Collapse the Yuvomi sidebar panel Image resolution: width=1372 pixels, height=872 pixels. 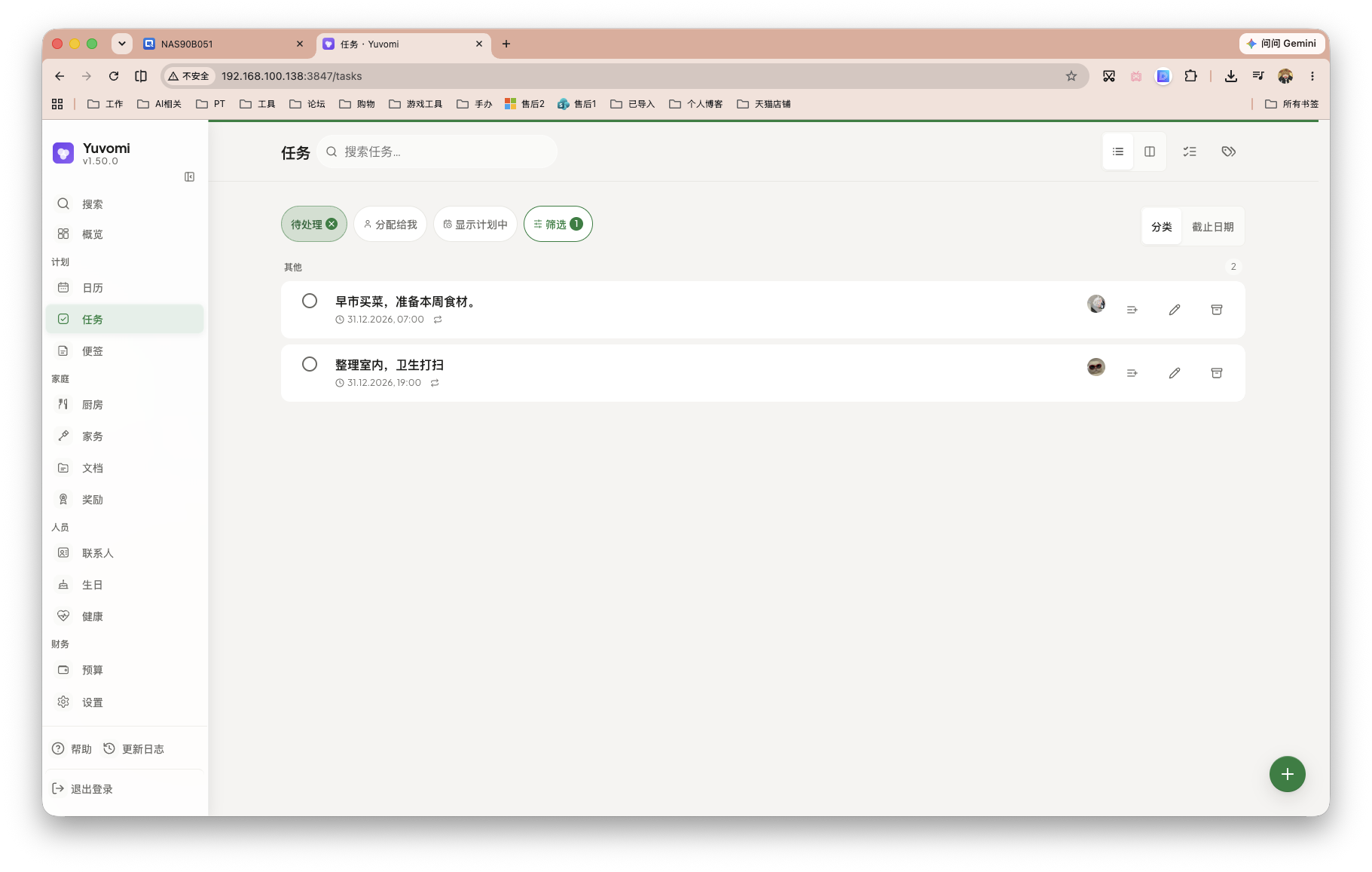coord(189,176)
